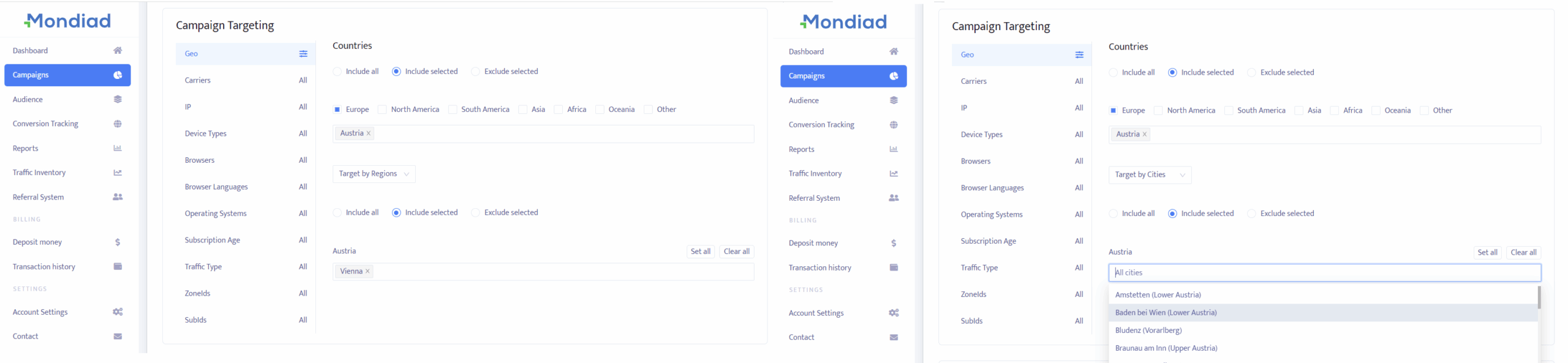Check Oceania checkbox in right panel
Screen dimensions: 1568x363
click(1376, 111)
